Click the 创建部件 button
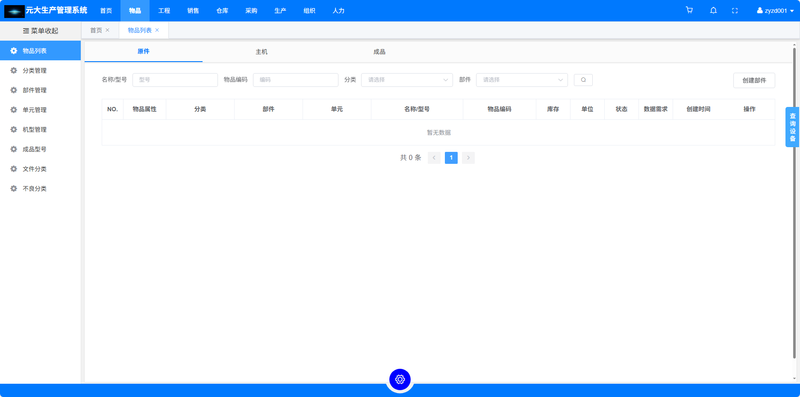 coord(754,80)
